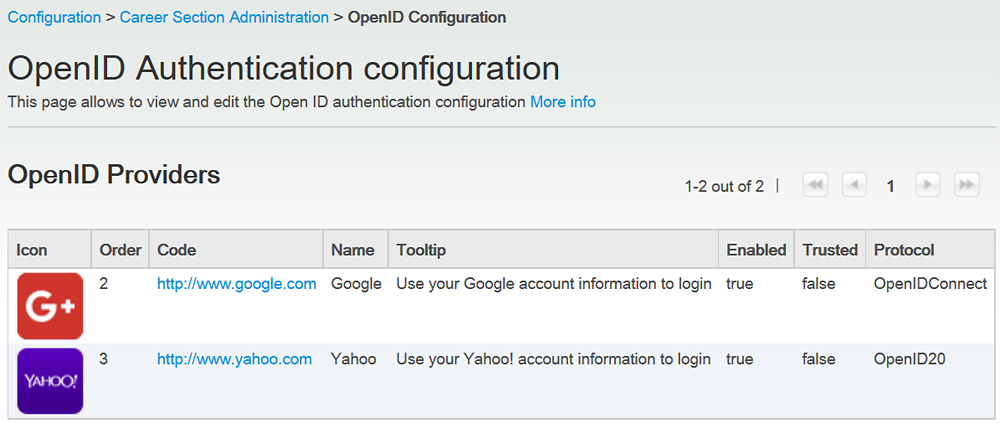Click the Tooltip column header
This screenshot has width=1000, height=423.
pyautogui.click(x=421, y=250)
